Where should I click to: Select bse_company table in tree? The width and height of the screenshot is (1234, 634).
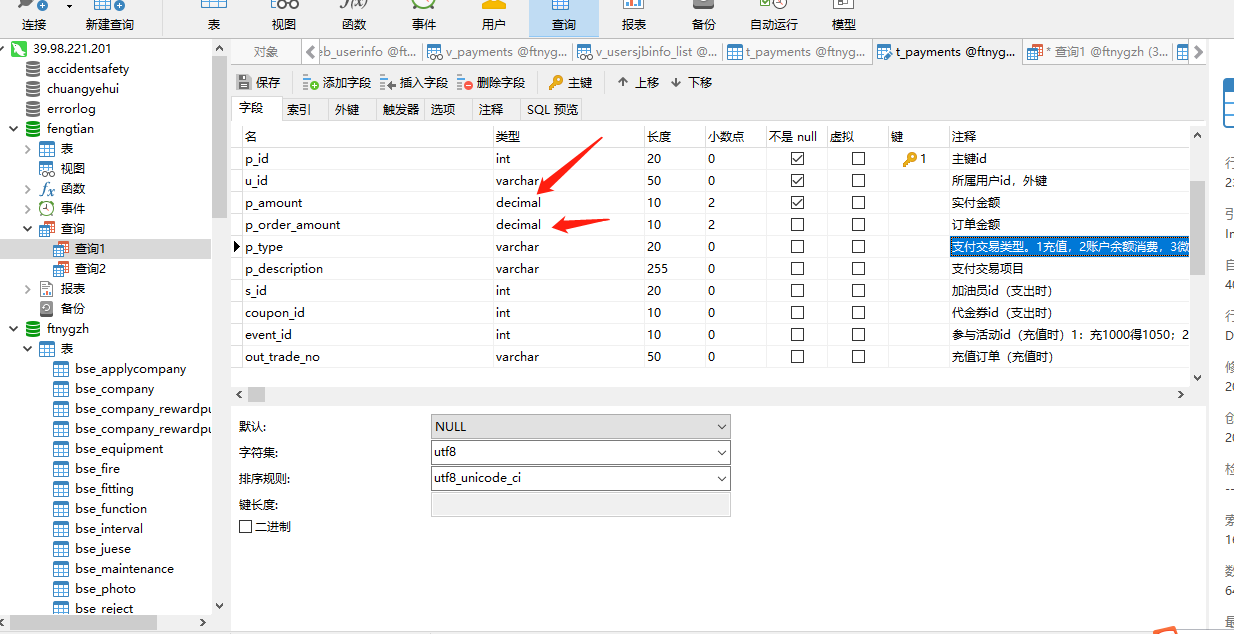tap(114, 389)
